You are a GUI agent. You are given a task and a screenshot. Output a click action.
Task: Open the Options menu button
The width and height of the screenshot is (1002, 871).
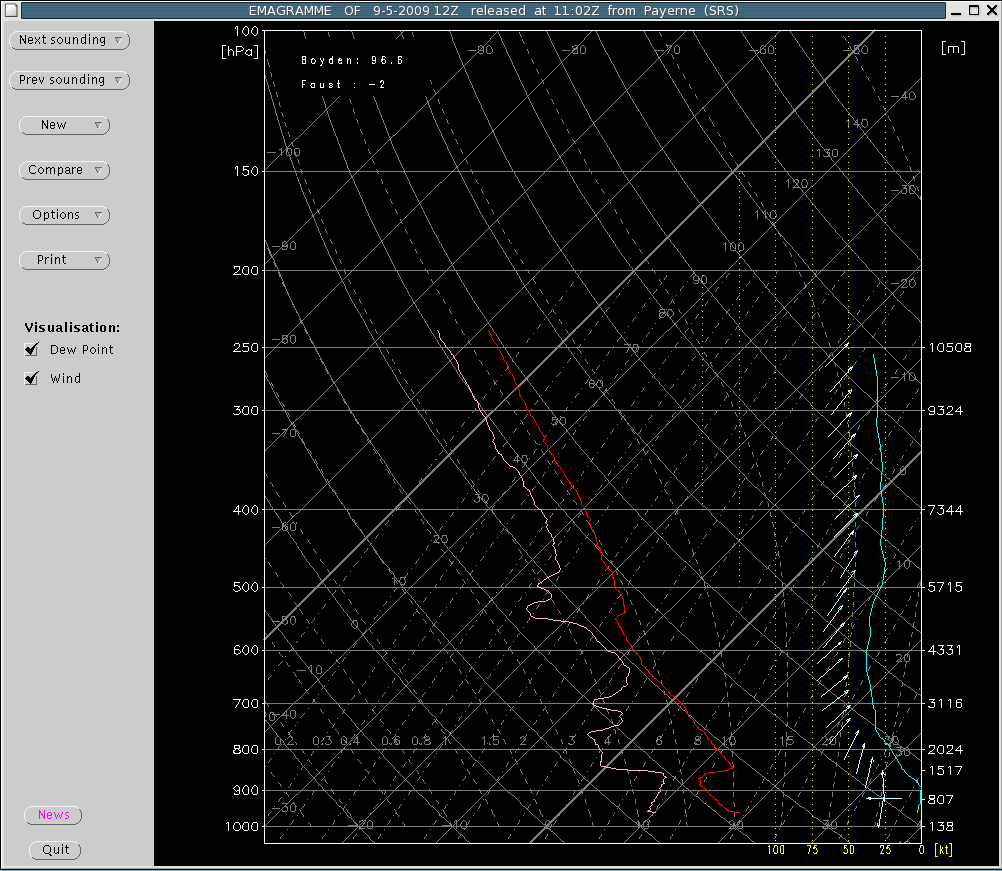65,215
